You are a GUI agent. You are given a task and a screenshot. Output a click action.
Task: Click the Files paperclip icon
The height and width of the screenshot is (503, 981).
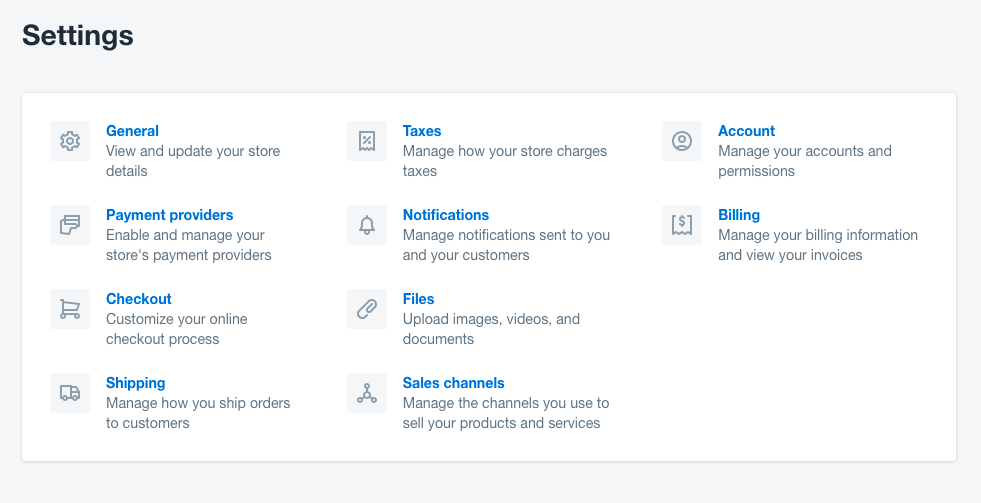(x=367, y=309)
